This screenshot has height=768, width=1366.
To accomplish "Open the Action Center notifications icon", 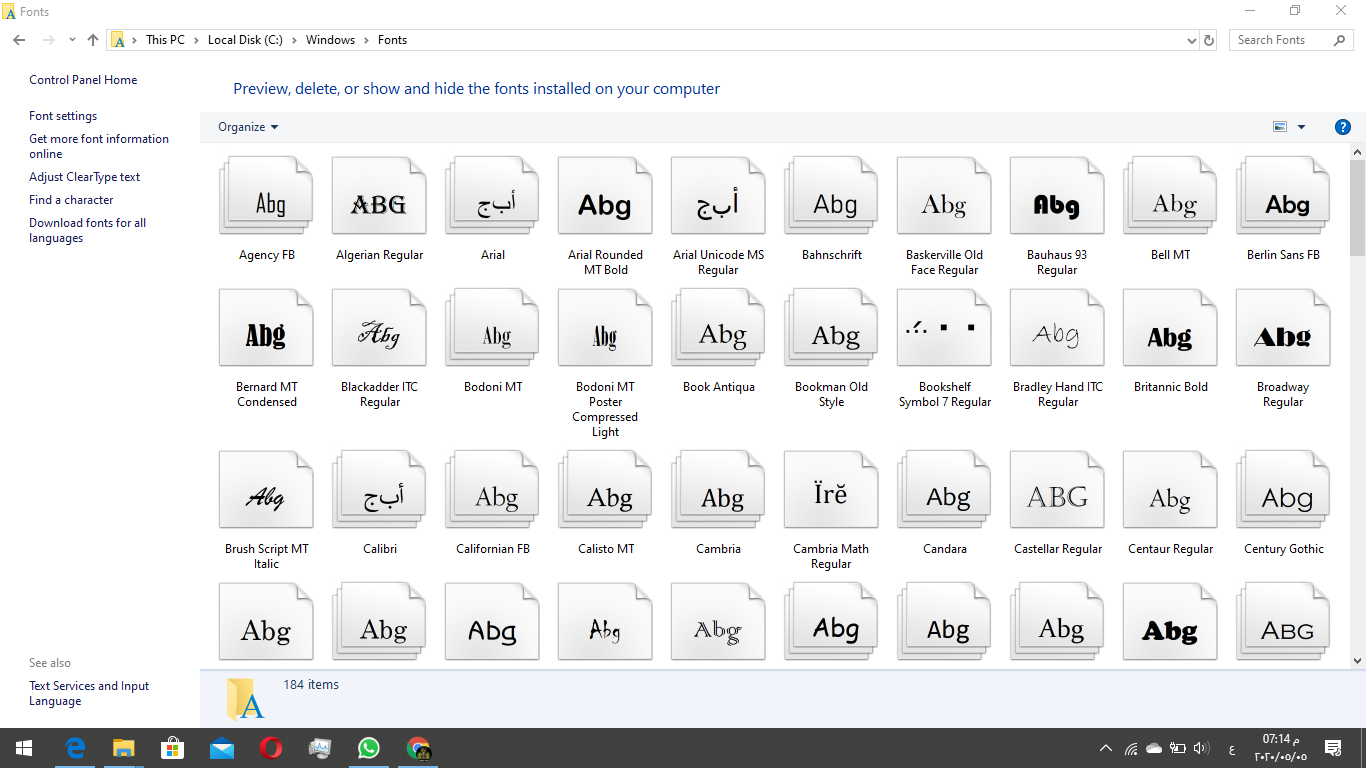I will point(1333,748).
